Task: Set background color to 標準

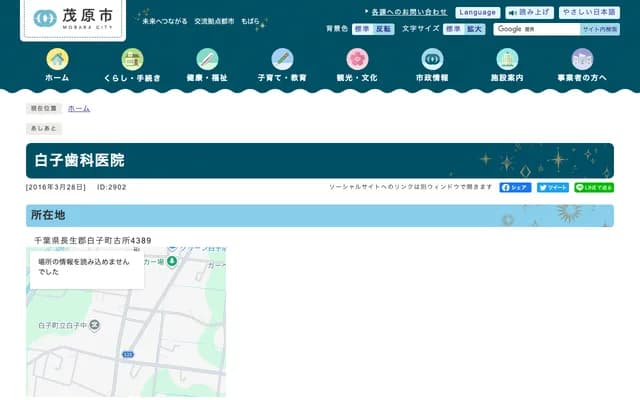Action: click(362, 29)
